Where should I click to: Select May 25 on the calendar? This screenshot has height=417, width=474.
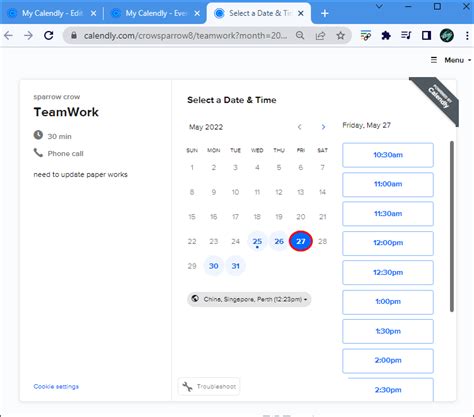[257, 241]
